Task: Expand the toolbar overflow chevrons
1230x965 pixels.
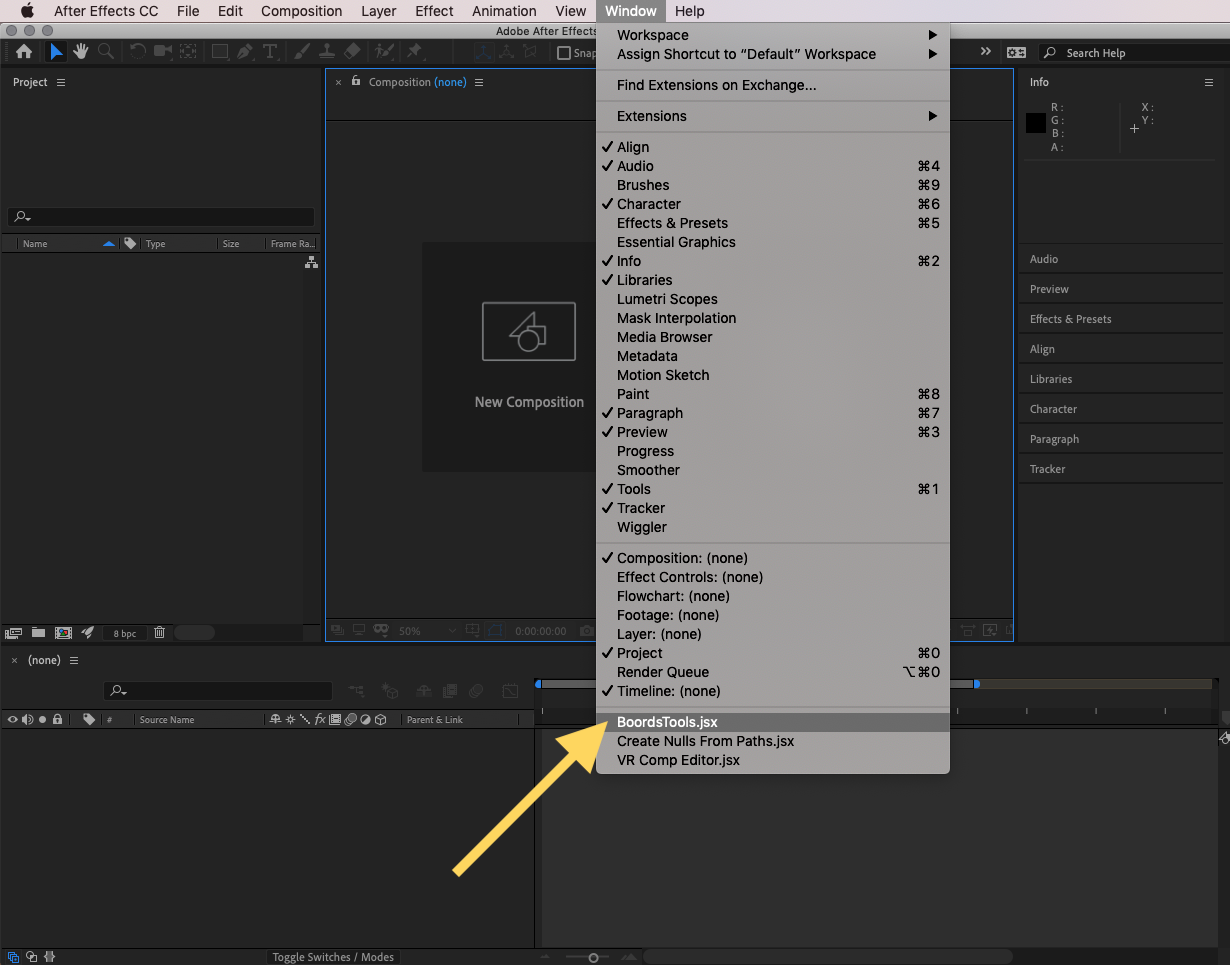Action: [x=985, y=52]
